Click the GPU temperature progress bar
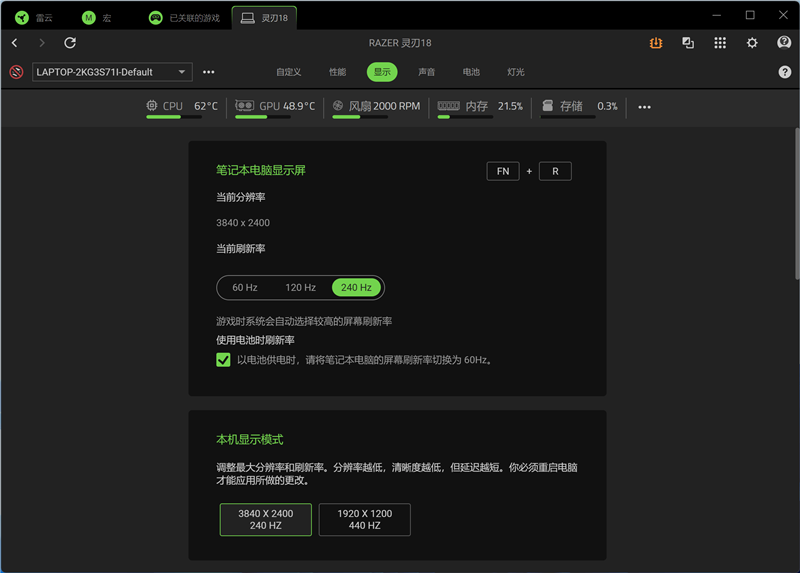 tap(263, 117)
